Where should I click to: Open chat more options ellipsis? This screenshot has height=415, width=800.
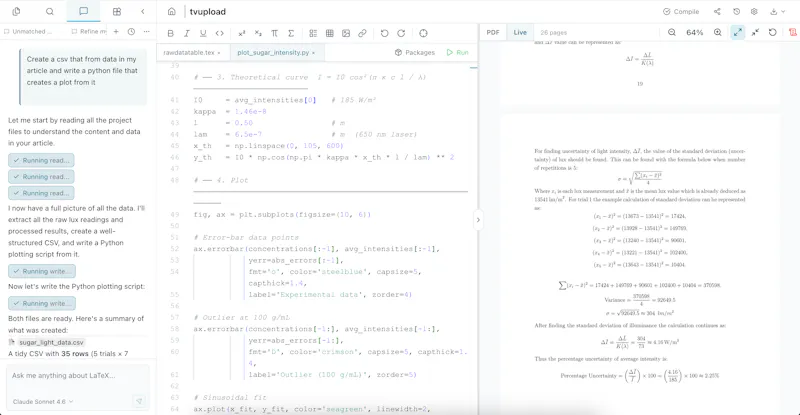click(146, 32)
